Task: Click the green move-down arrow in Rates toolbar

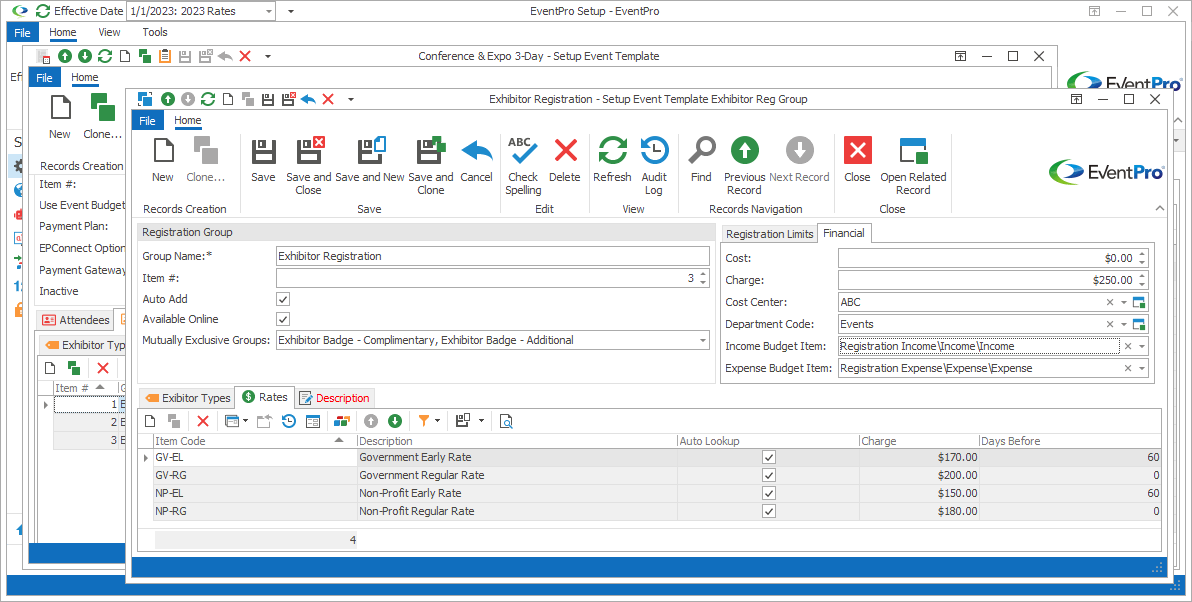Action: [x=395, y=421]
